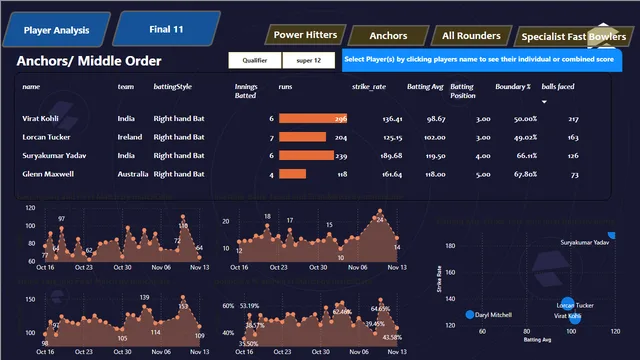This screenshot has width=640, height=360.
Task: Select player Lorcan Tucker in table
Action: (46, 137)
